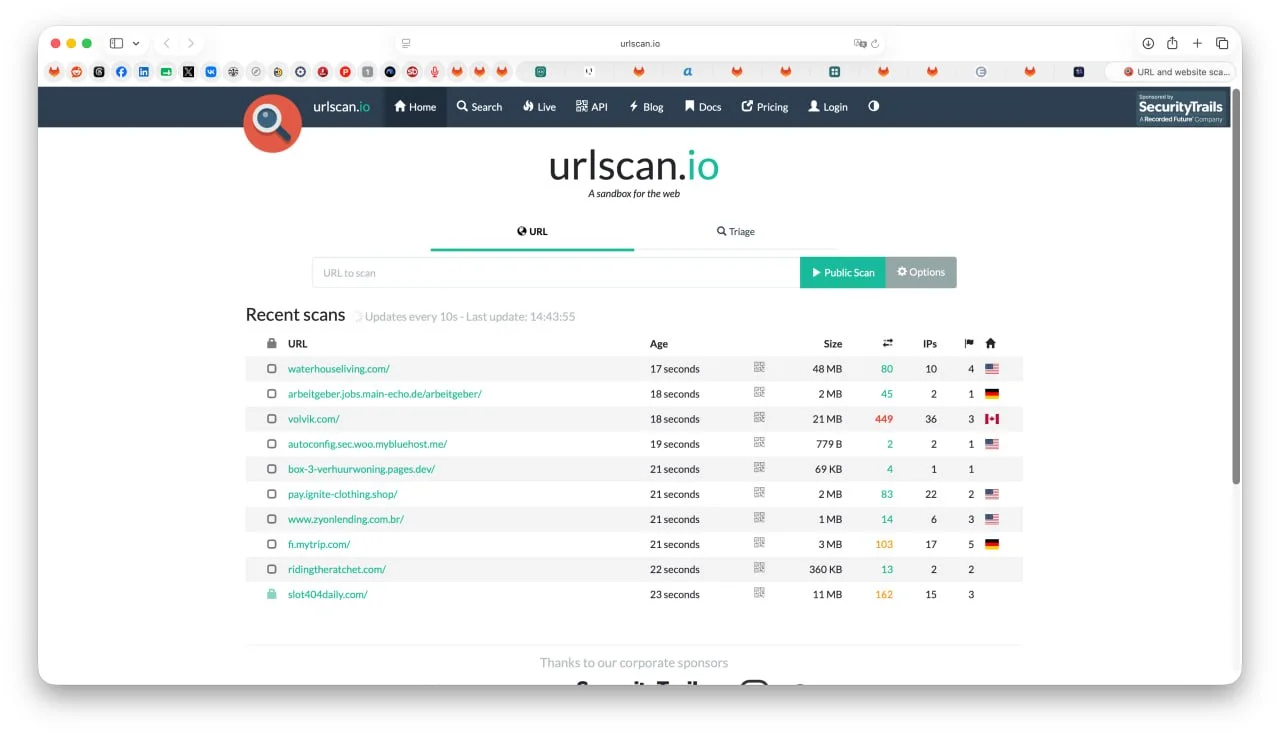Screen dimensions: 1280x735
Task: Open the LinkedIn pinned tab
Action: (x=144, y=72)
